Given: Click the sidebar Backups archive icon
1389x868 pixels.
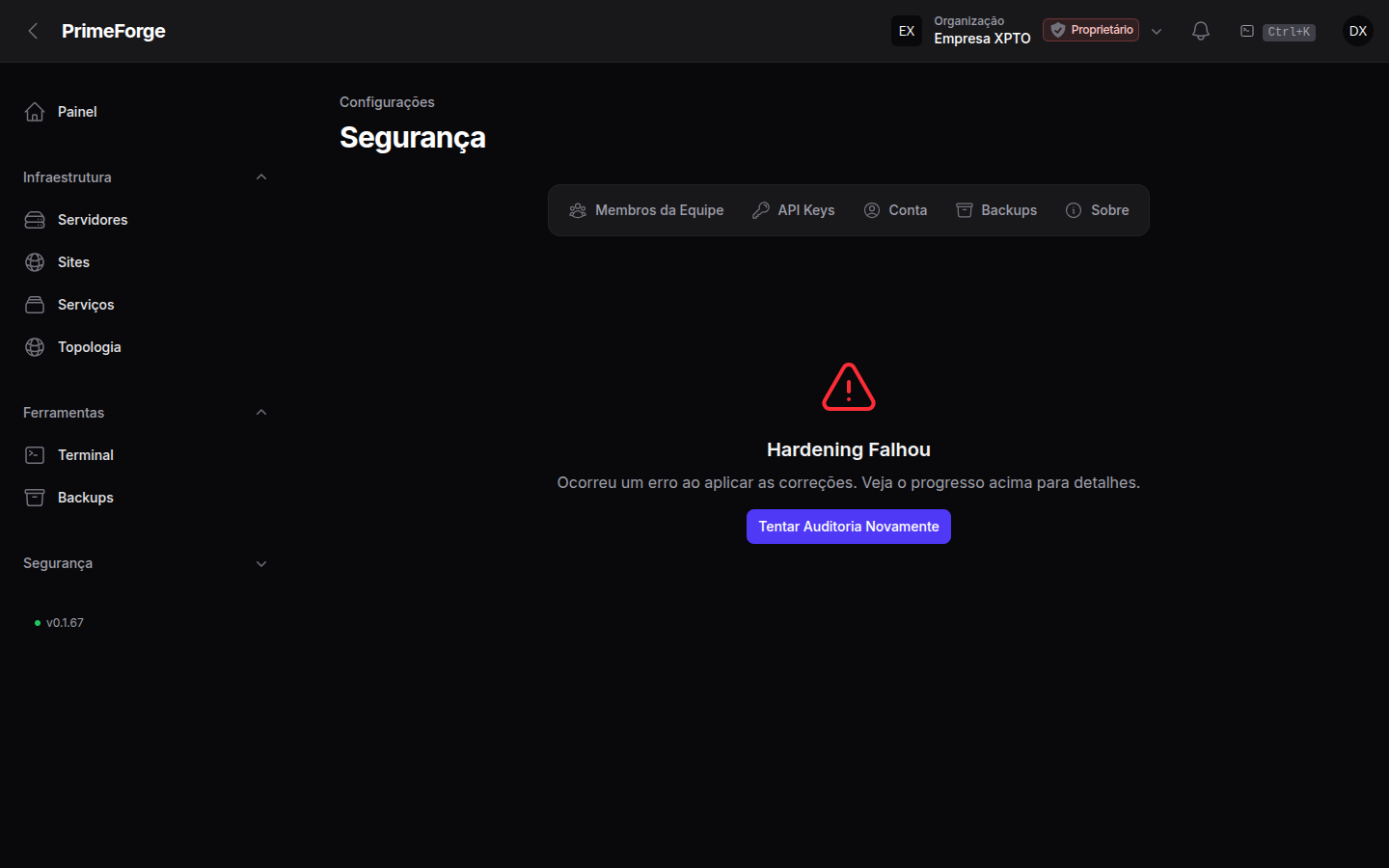Looking at the screenshot, I should click(35, 498).
